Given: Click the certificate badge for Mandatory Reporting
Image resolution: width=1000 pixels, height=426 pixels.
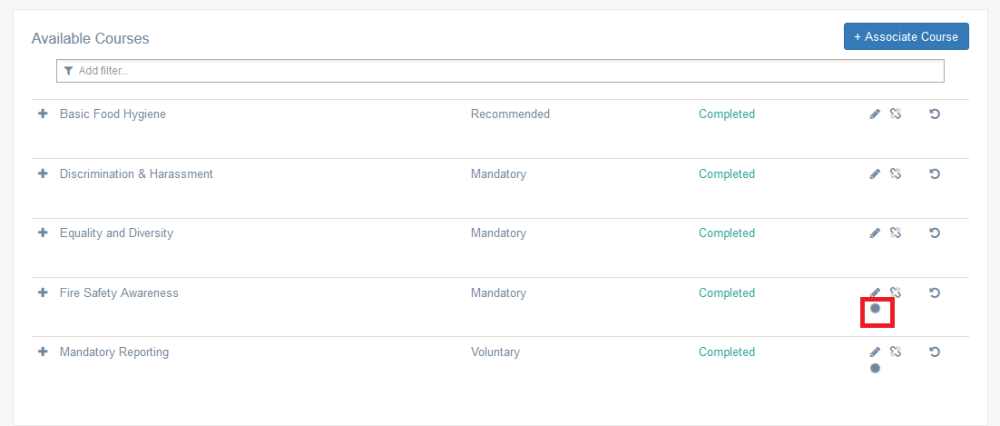Looking at the screenshot, I should pos(875,368).
